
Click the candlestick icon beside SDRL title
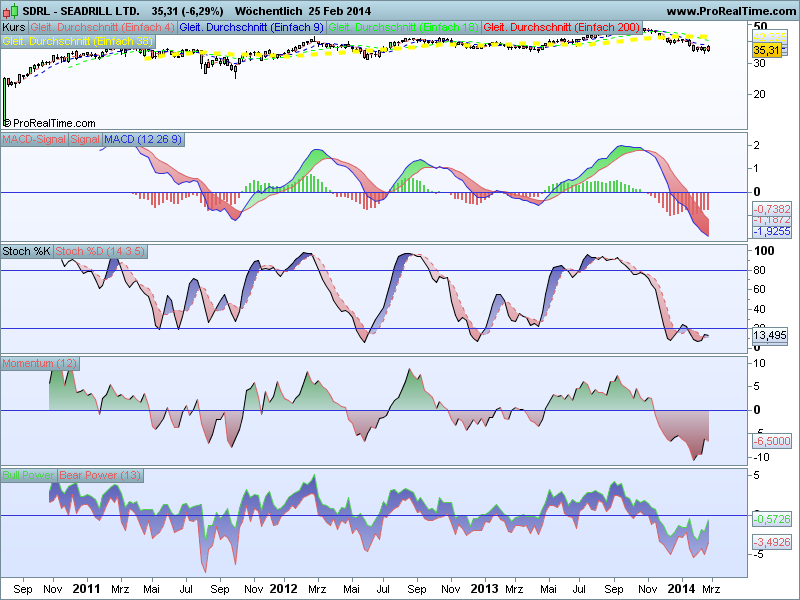[10, 11]
